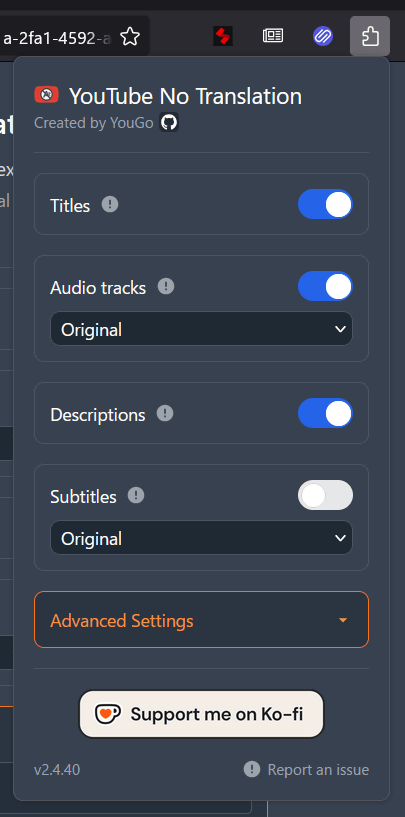Click the info icon beside Audio tracks
The width and height of the screenshot is (405, 817).
pos(166,286)
